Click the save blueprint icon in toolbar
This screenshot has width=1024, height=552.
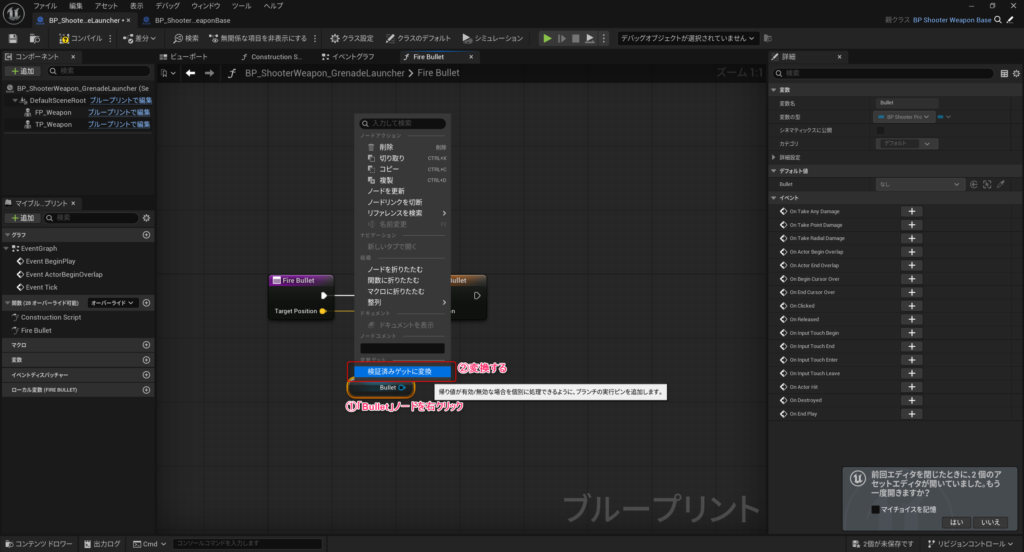(13, 38)
